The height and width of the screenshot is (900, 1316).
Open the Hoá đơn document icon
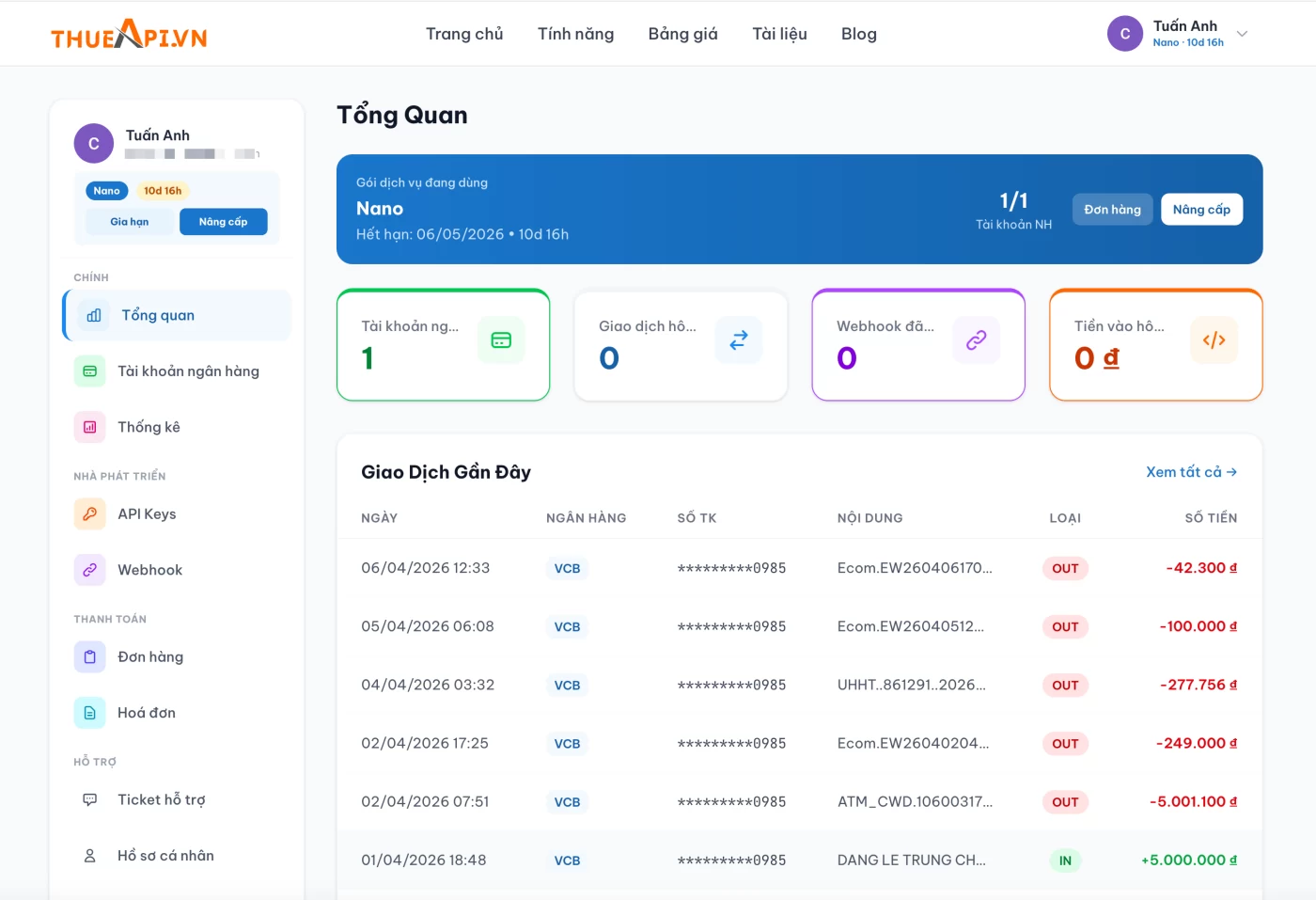(90, 713)
